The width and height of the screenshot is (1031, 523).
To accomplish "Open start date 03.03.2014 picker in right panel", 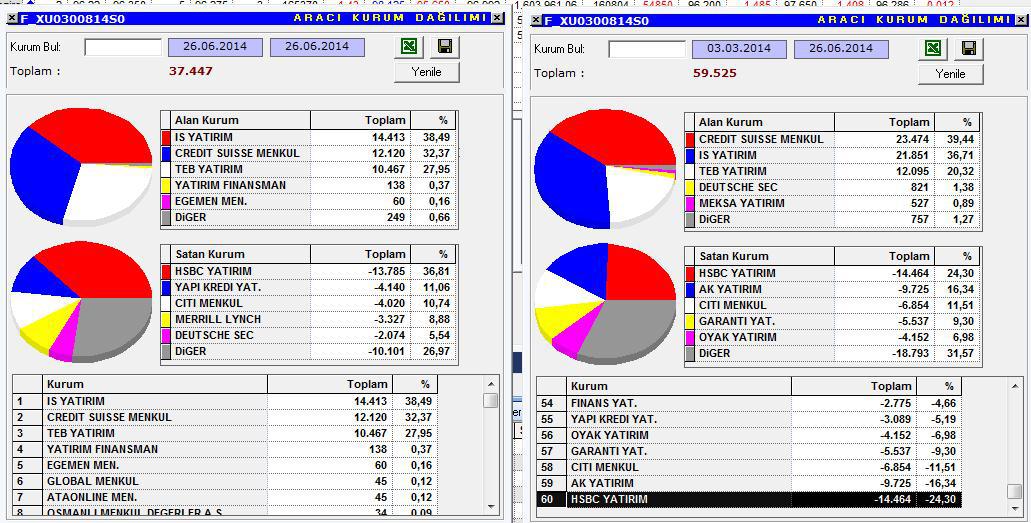I will pos(739,49).
